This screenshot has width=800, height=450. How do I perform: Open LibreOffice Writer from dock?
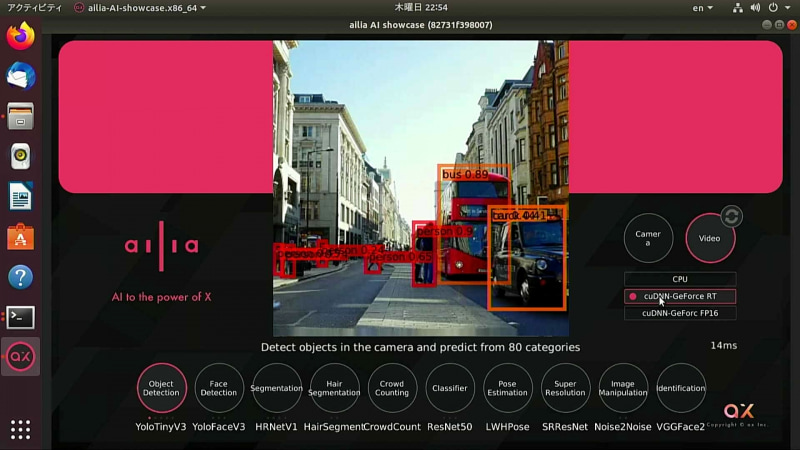(x=20, y=196)
